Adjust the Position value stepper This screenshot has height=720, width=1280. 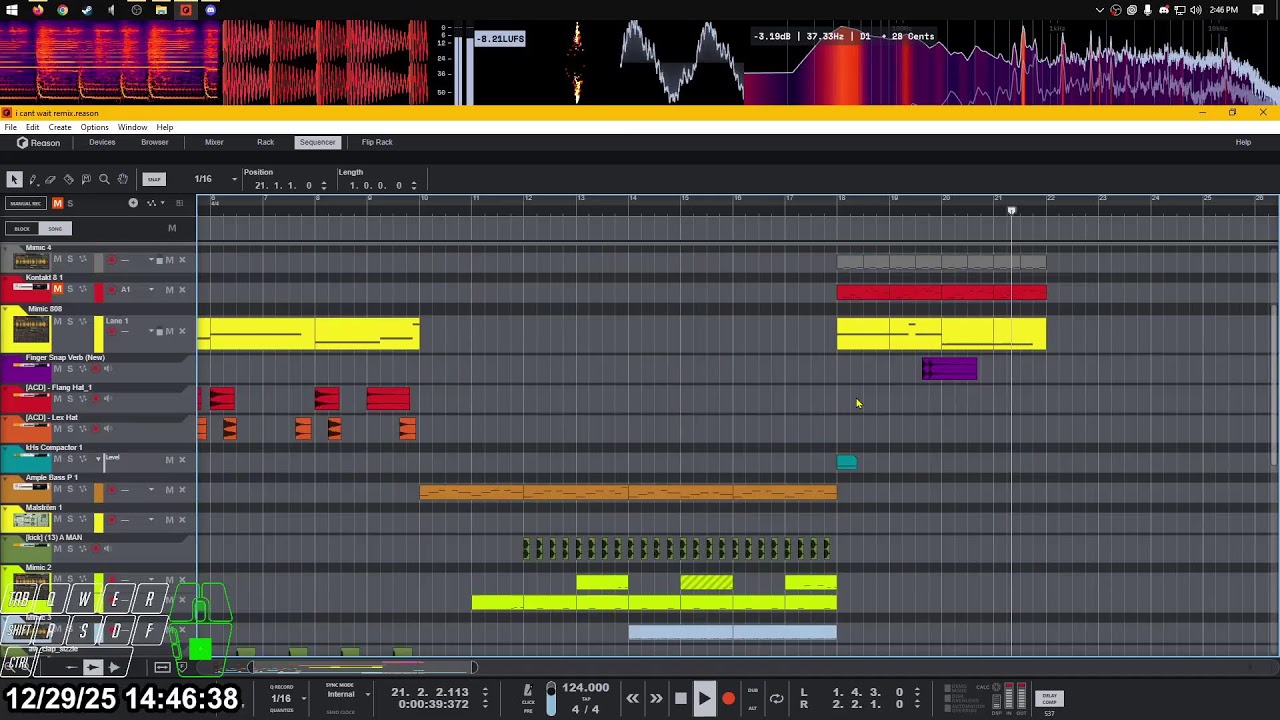(323, 185)
